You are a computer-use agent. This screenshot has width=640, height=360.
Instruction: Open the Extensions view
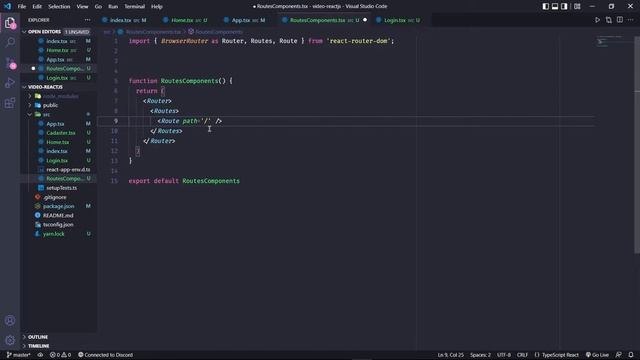click(10, 103)
